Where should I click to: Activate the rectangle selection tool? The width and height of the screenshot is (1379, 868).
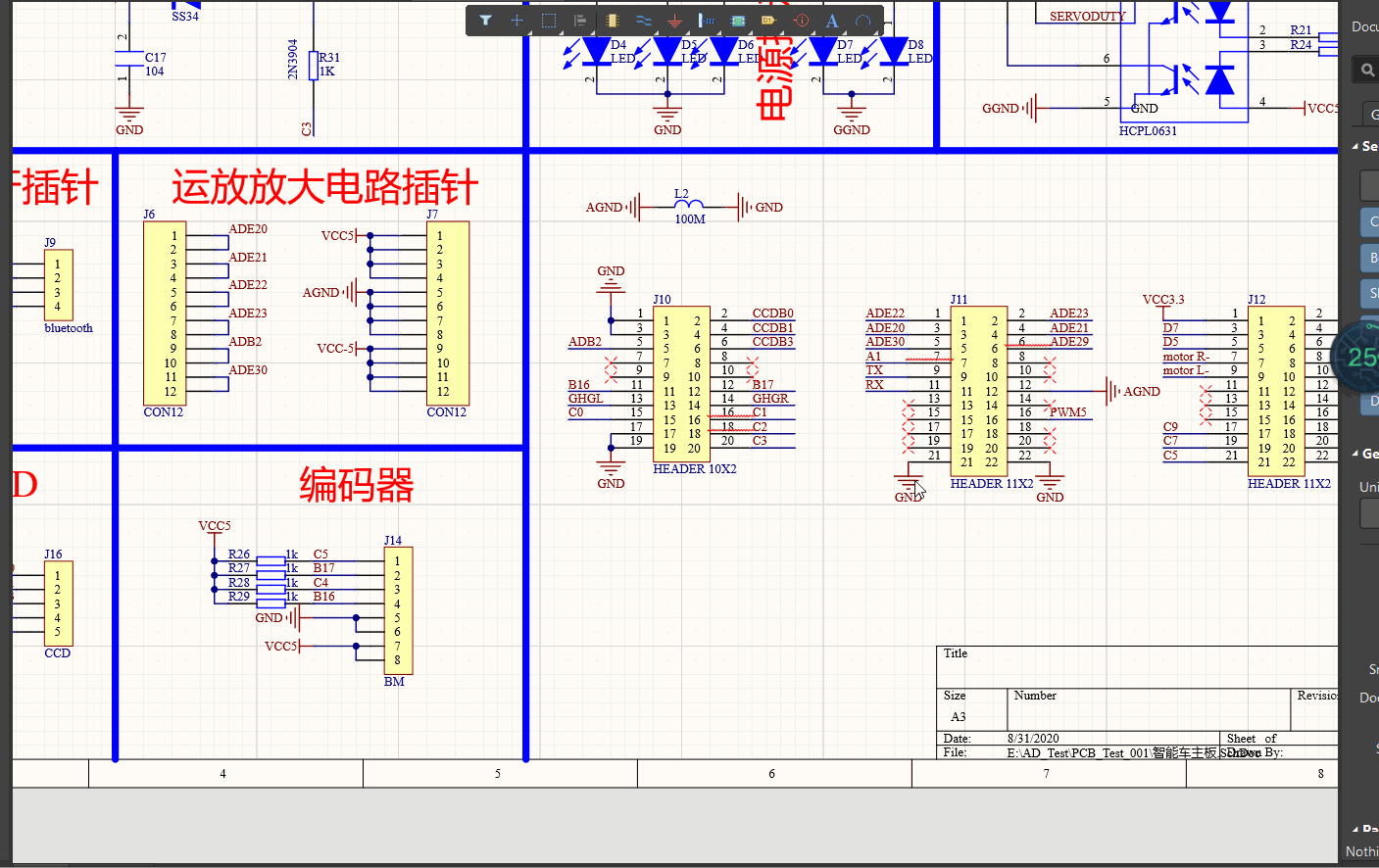[549, 21]
